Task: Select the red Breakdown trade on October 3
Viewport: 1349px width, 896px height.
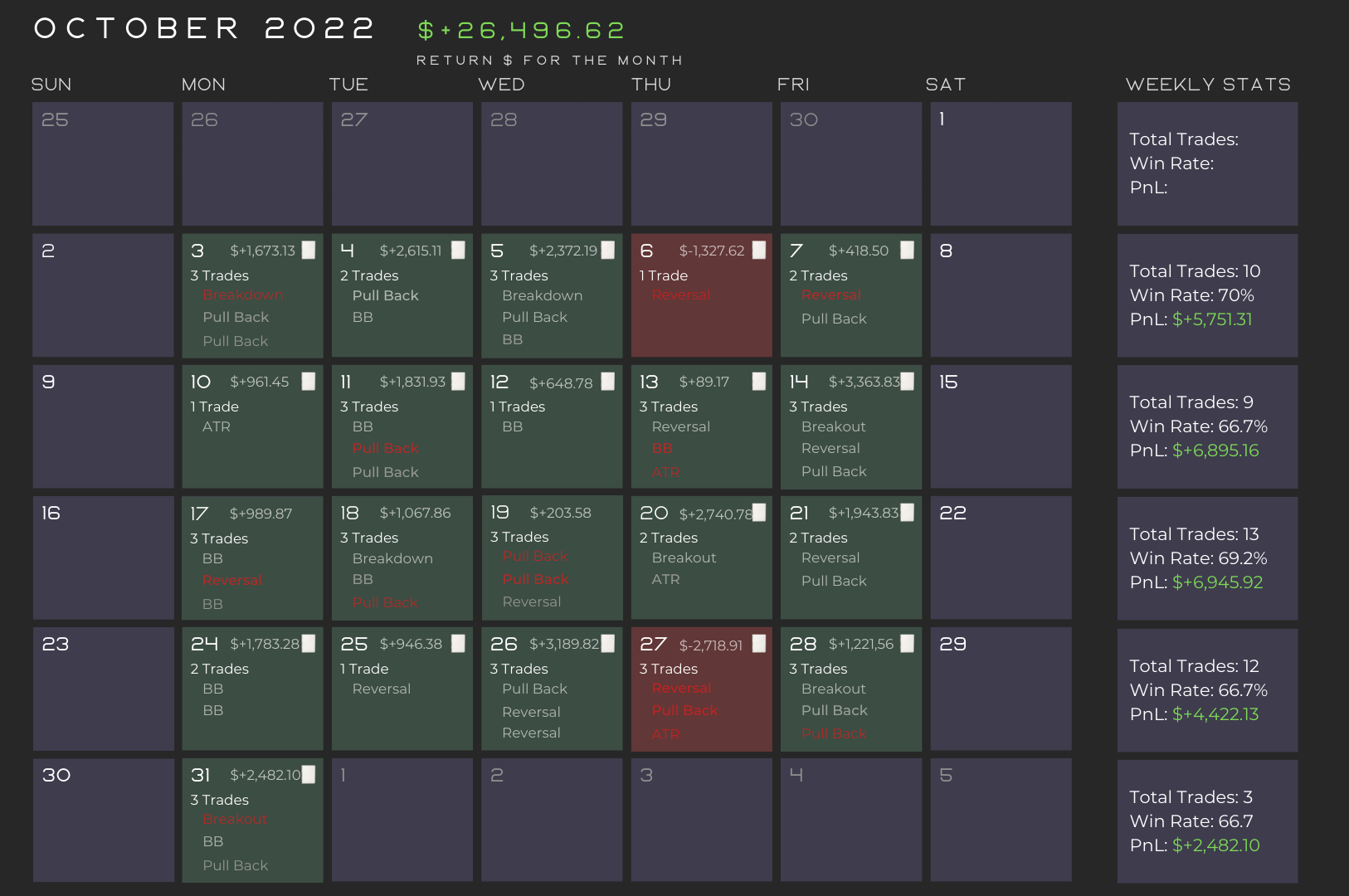Action: [x=242, y=295]
